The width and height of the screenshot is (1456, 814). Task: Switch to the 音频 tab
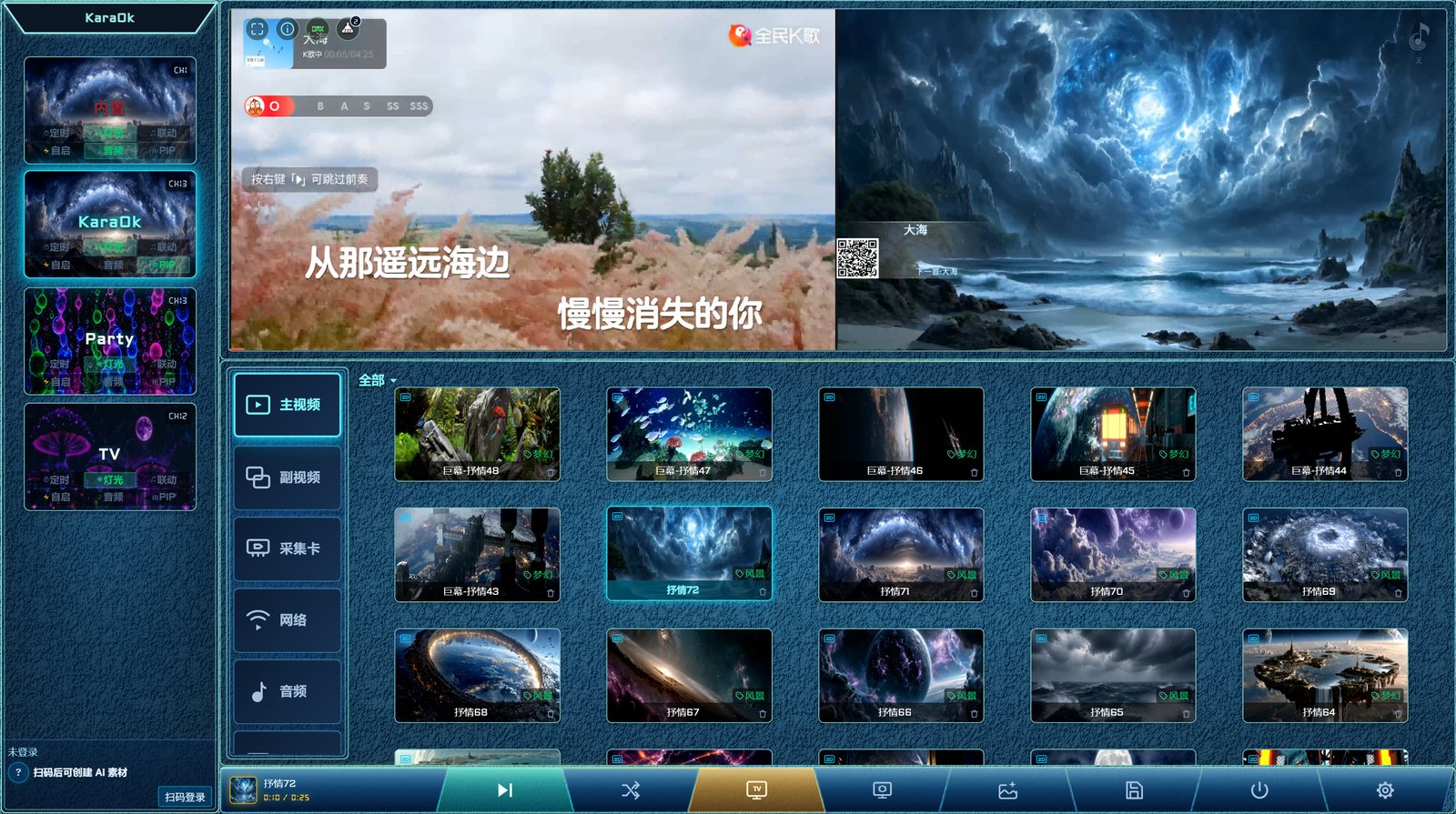pyautogui.click(x=288, y=691)
